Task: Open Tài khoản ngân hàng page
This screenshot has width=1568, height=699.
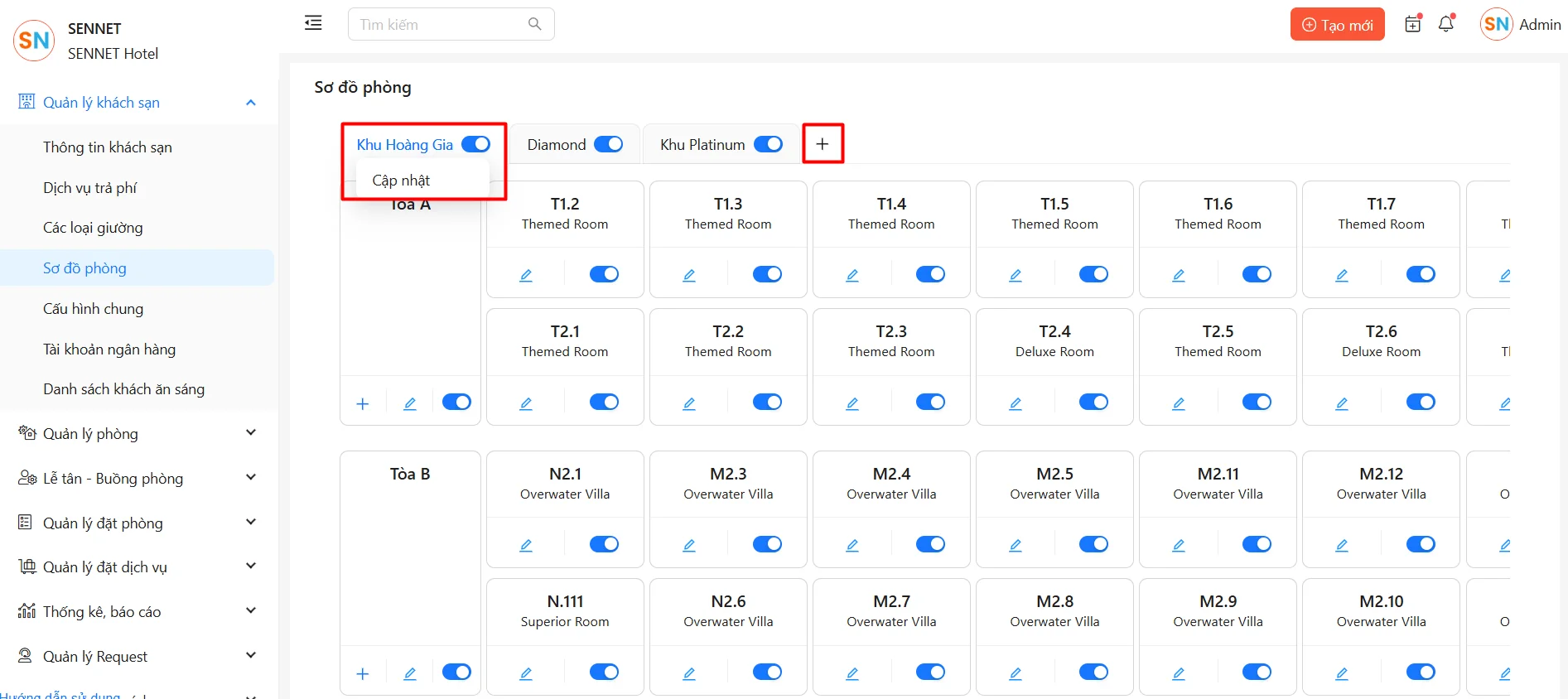Action: tap(109, 349)
